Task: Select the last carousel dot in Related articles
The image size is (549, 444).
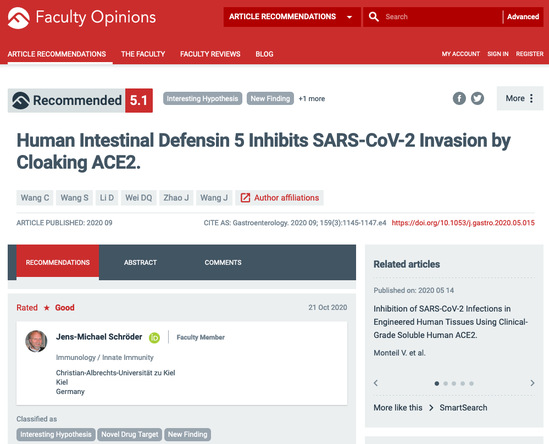Action: click(x=471, y=383)
